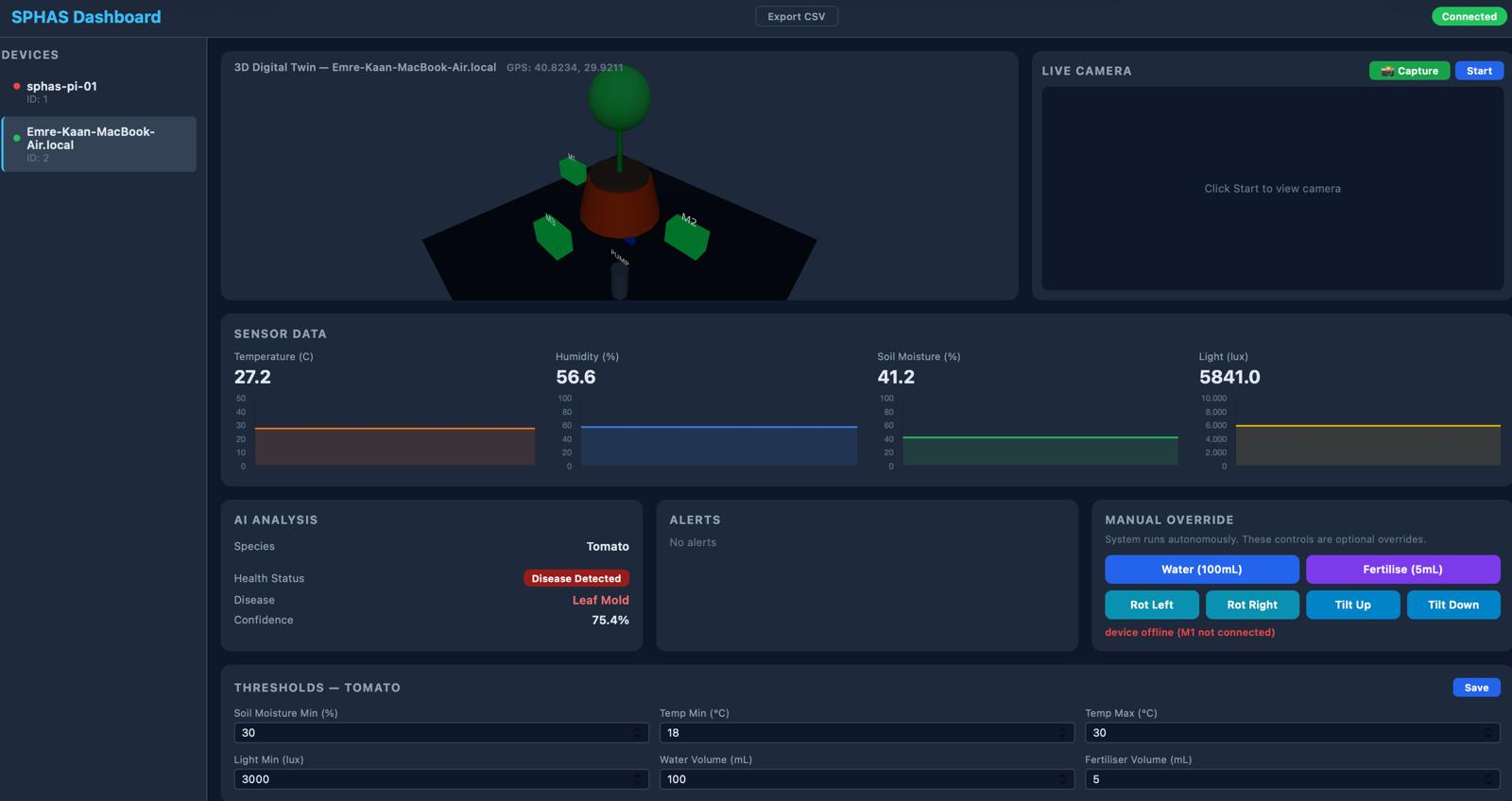Click the red plant pot model
The width and height of the screenshot is (1512, 801).
pyautogui.click(x=619, y=200)
